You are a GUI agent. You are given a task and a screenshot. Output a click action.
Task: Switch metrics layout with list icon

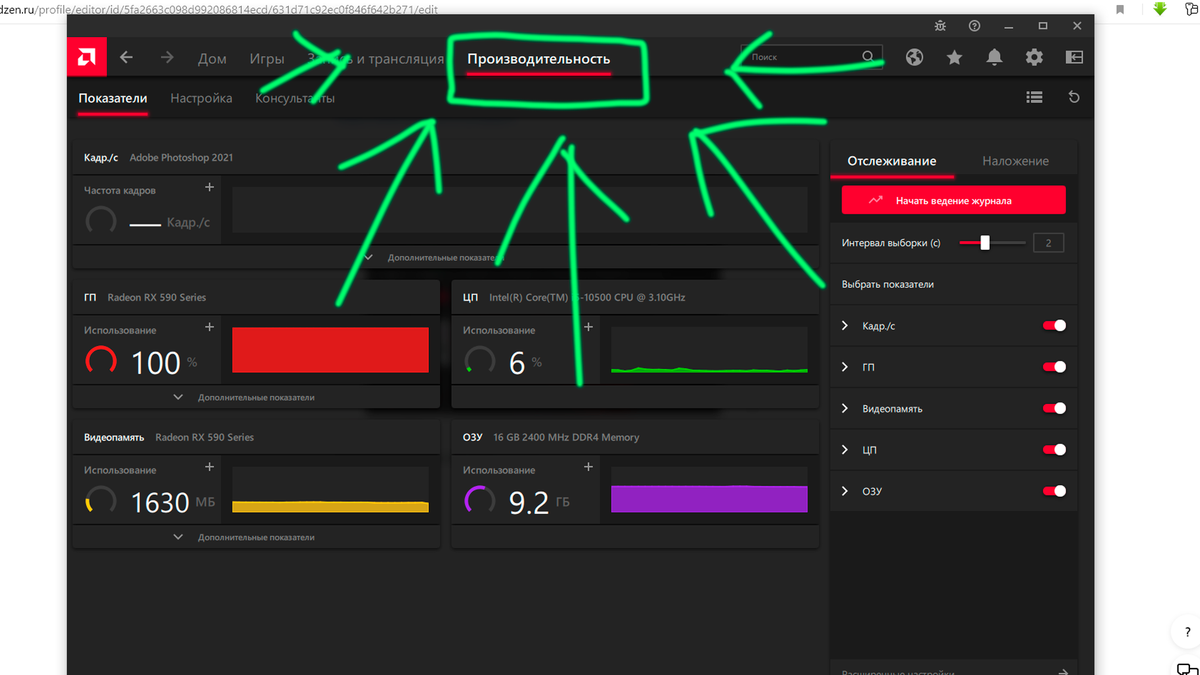[x=1034, y=97]
